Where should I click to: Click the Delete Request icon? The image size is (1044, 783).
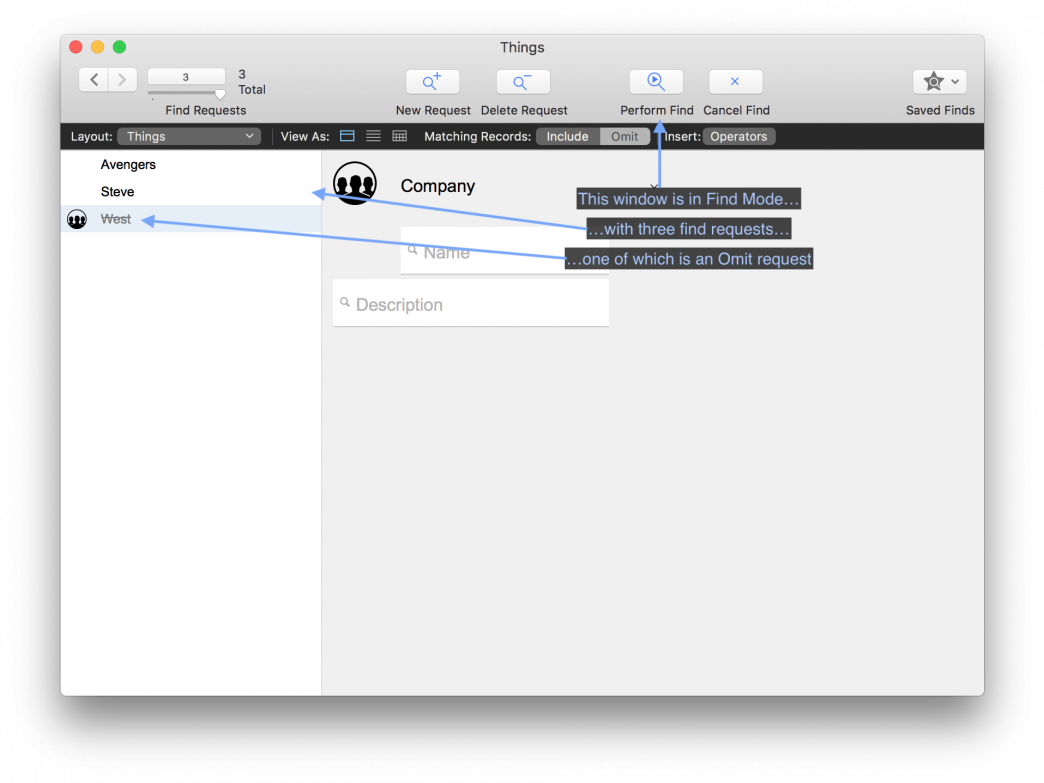coord(522,81)
